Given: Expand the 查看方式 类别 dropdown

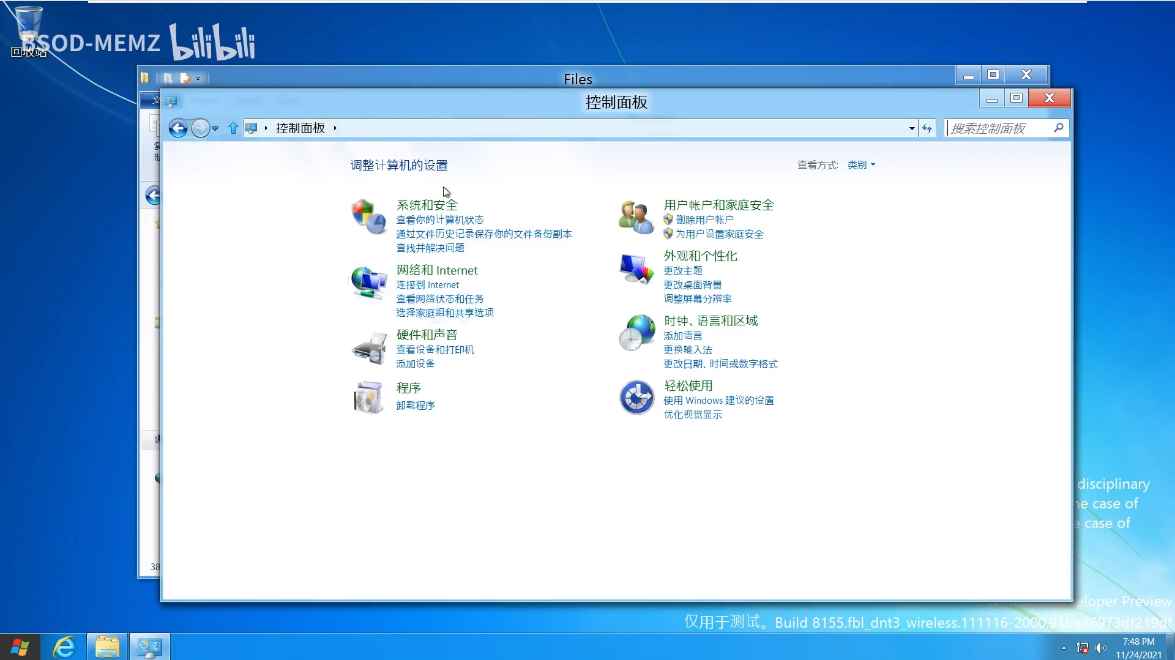Looking at the screenshot, I should (861, 165).
